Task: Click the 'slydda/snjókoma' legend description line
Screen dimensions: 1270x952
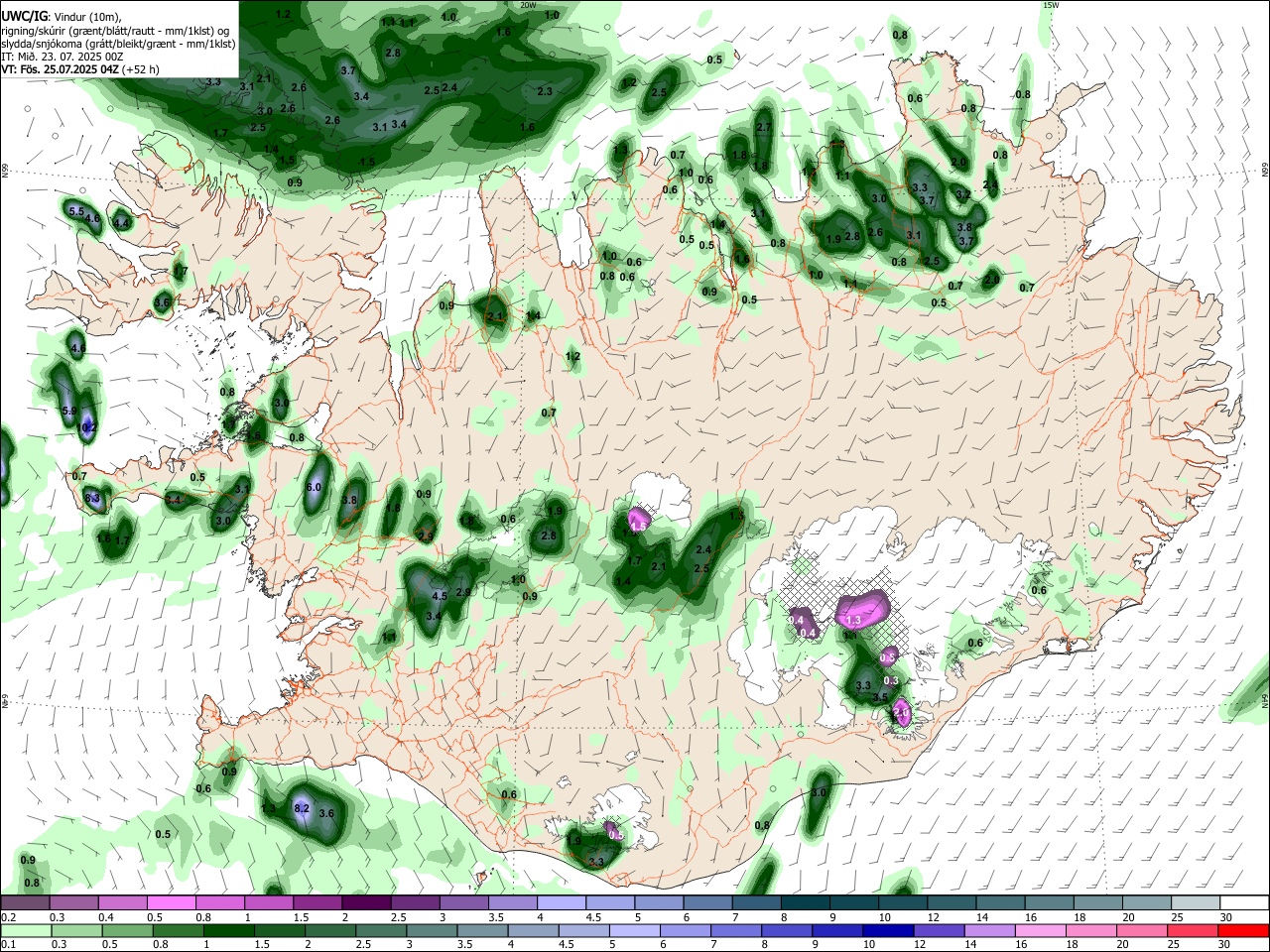Action: (118, 44)
